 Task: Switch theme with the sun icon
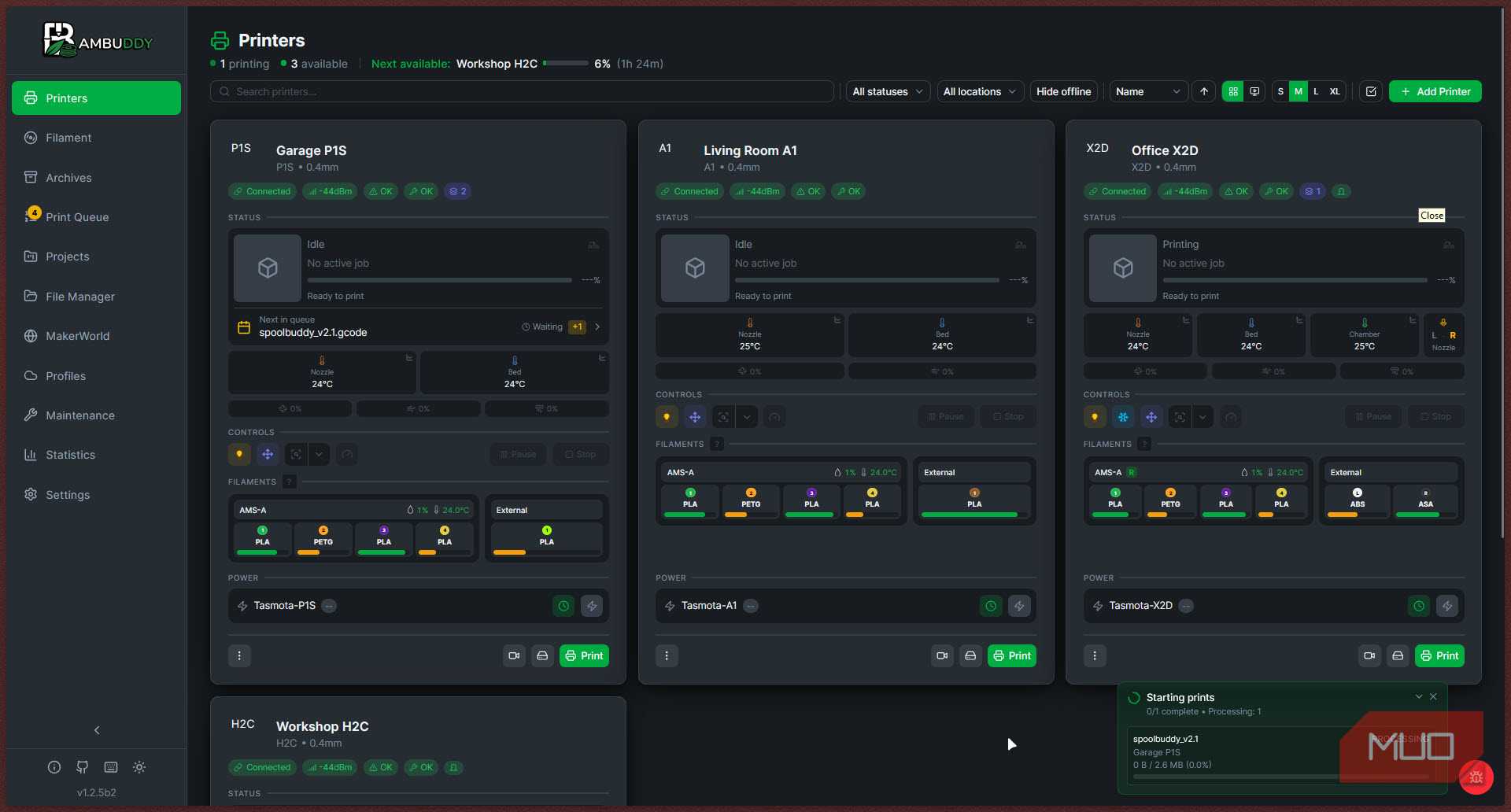coord(139,767)
